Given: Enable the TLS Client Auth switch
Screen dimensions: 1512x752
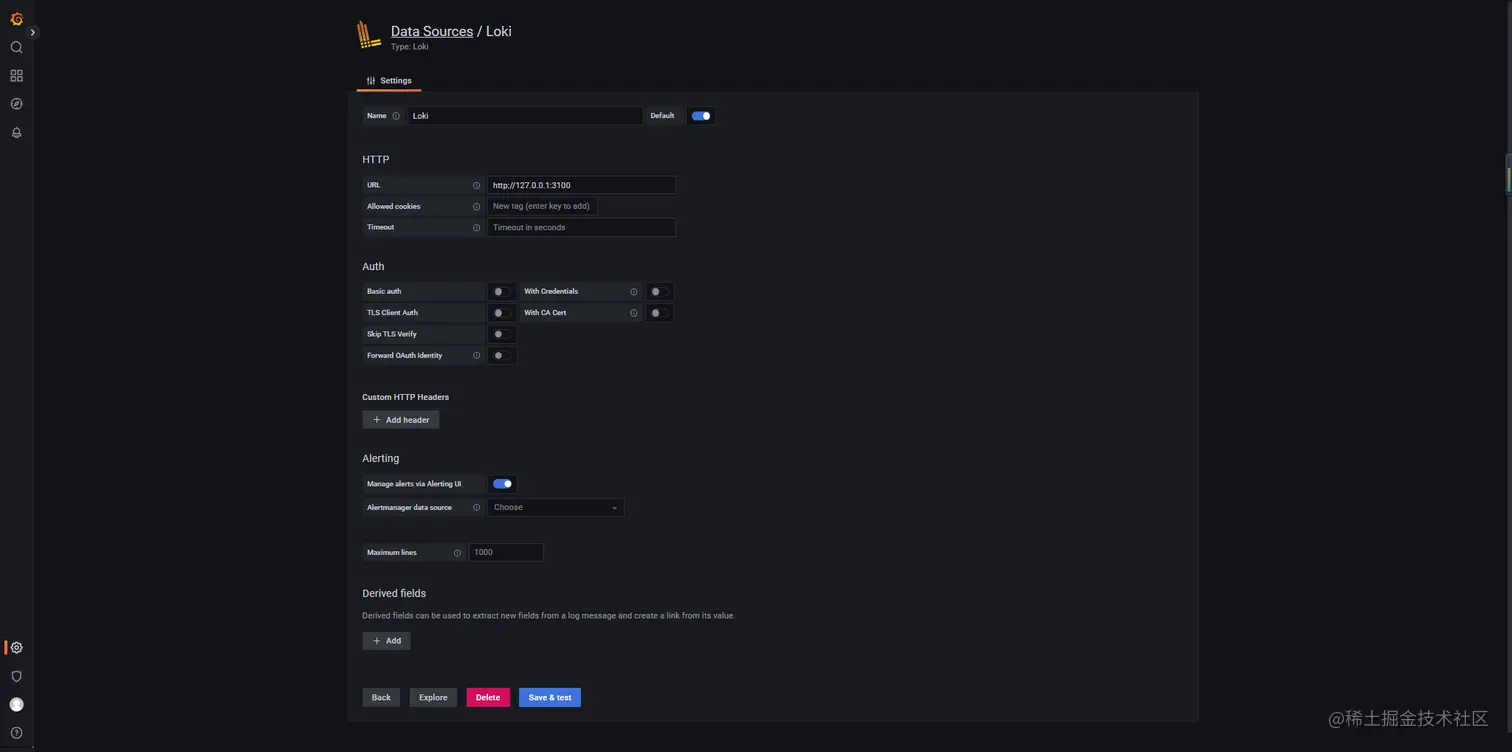Looking at the screenshot, I should pyautogui.click(x=502, y=313).
